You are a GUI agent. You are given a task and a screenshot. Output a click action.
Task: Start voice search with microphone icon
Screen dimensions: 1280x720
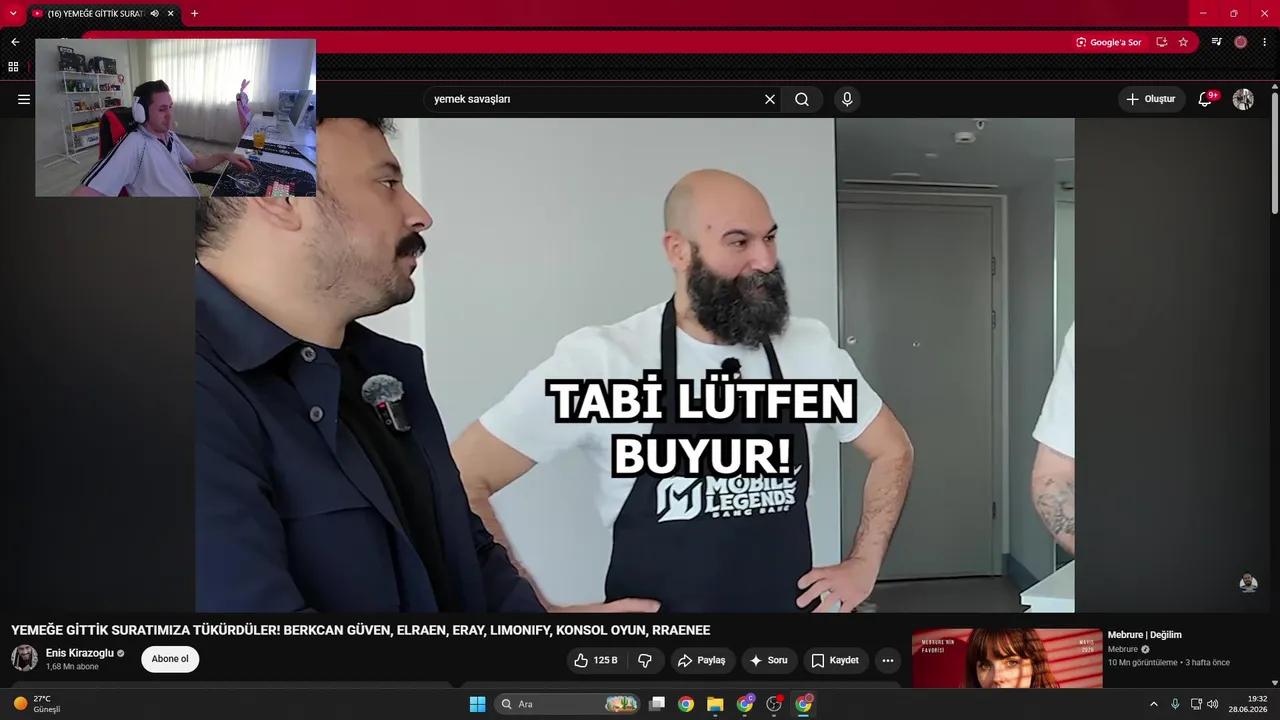click(x=847, y=99)
